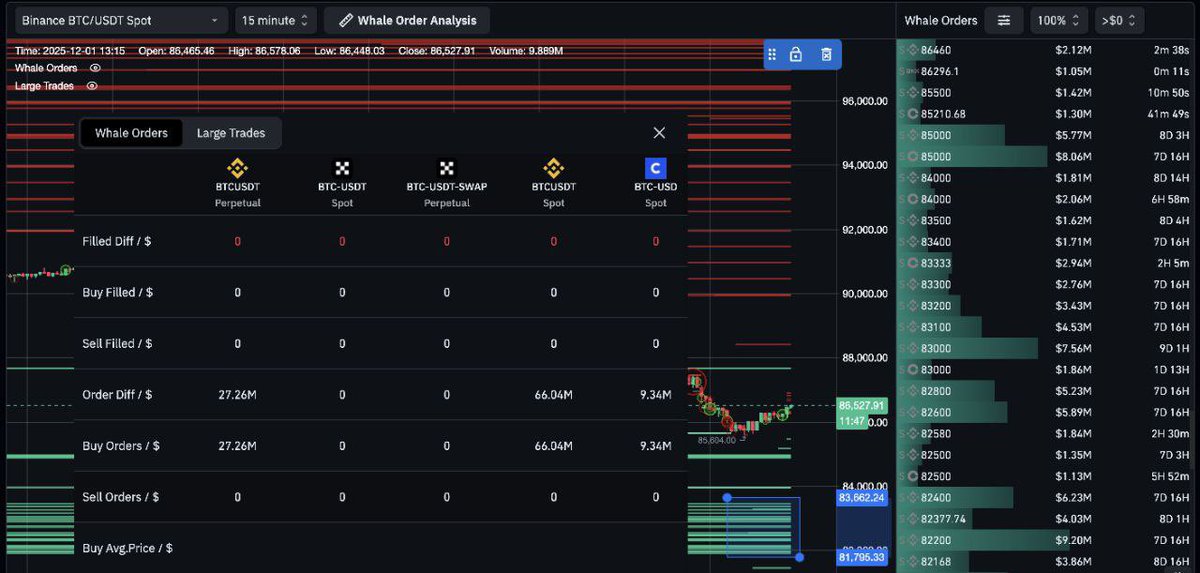
Task: Click the Order Diff / $ row label
Action: pos(117,395)
